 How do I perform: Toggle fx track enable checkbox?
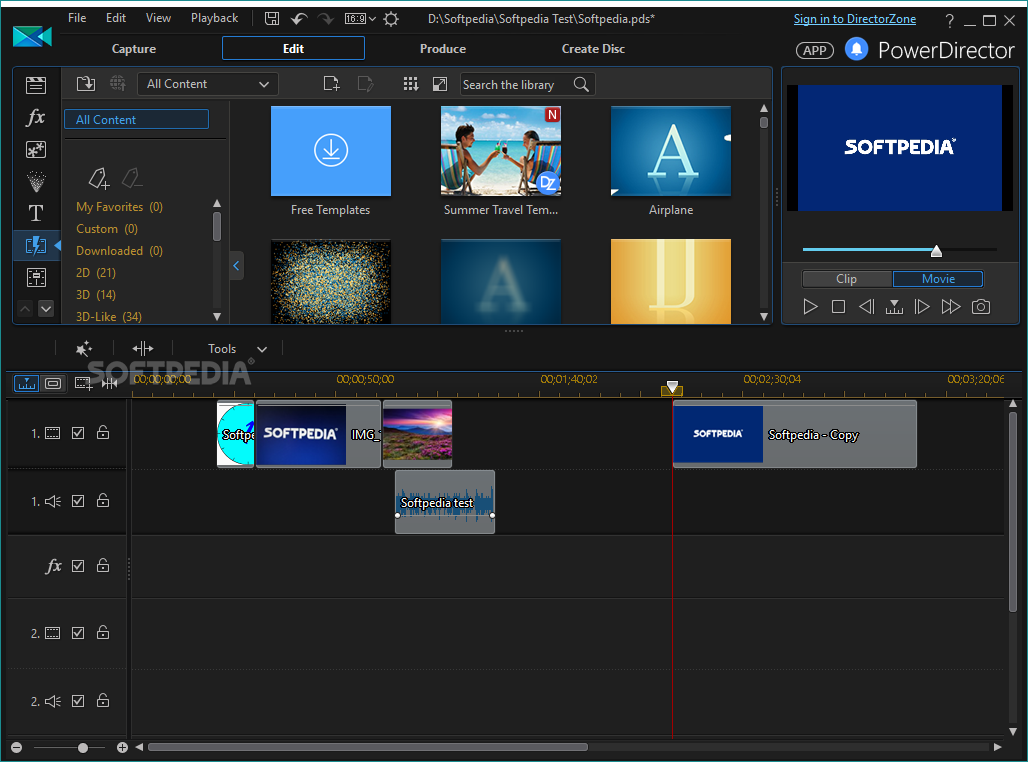78,565
